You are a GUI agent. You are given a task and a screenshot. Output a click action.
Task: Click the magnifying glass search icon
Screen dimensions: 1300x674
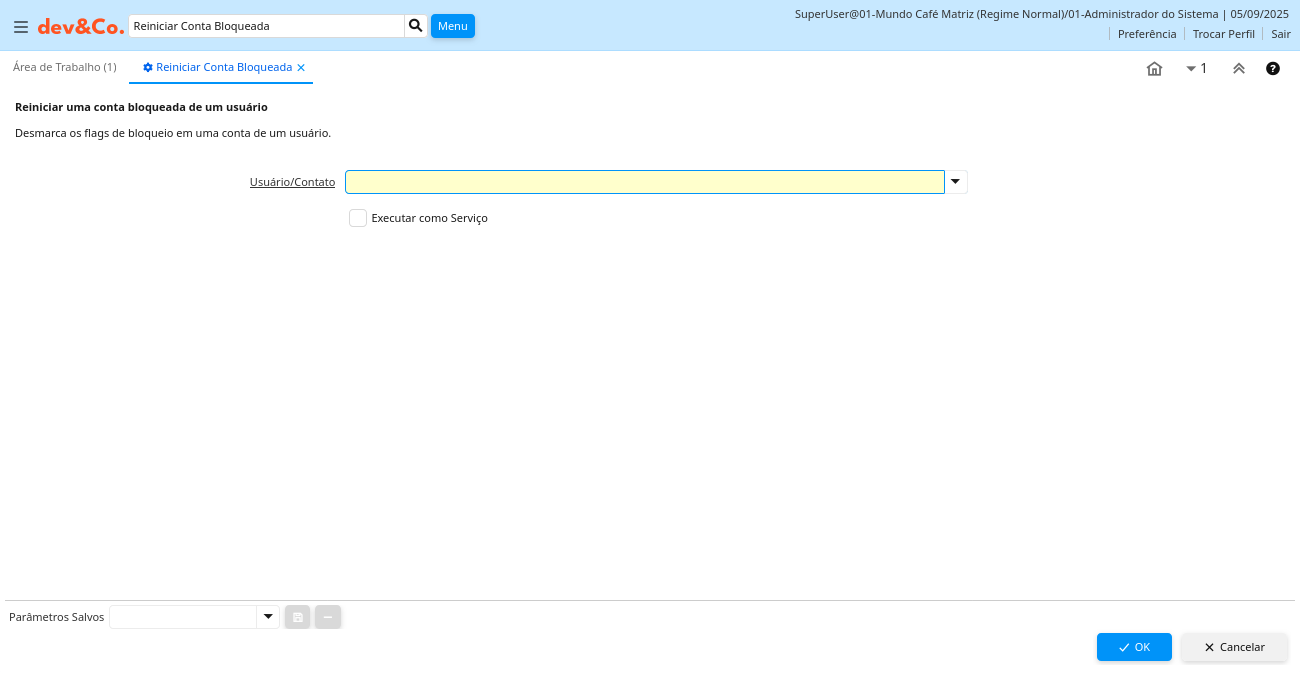pos(416,26)
